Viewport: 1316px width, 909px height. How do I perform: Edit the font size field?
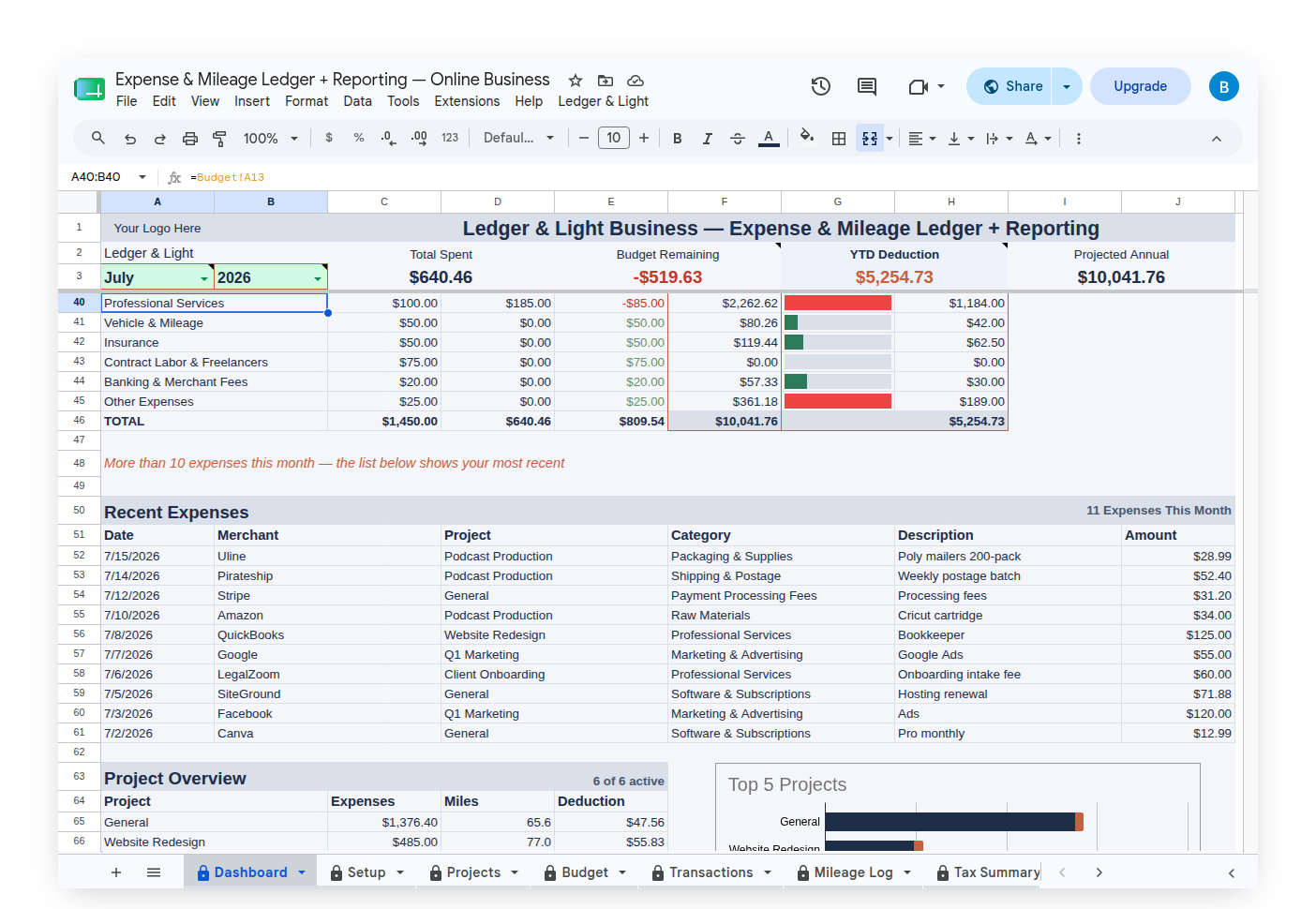pyautogui.click(x=614, y=138)
